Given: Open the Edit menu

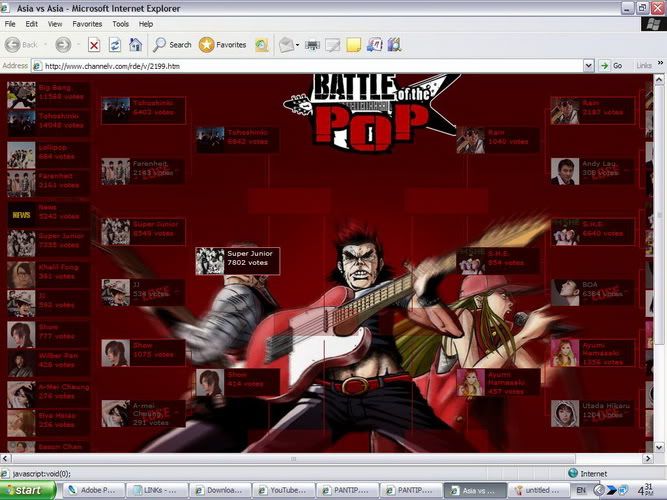Looking at the screenshot, I should tap(31, 24).
